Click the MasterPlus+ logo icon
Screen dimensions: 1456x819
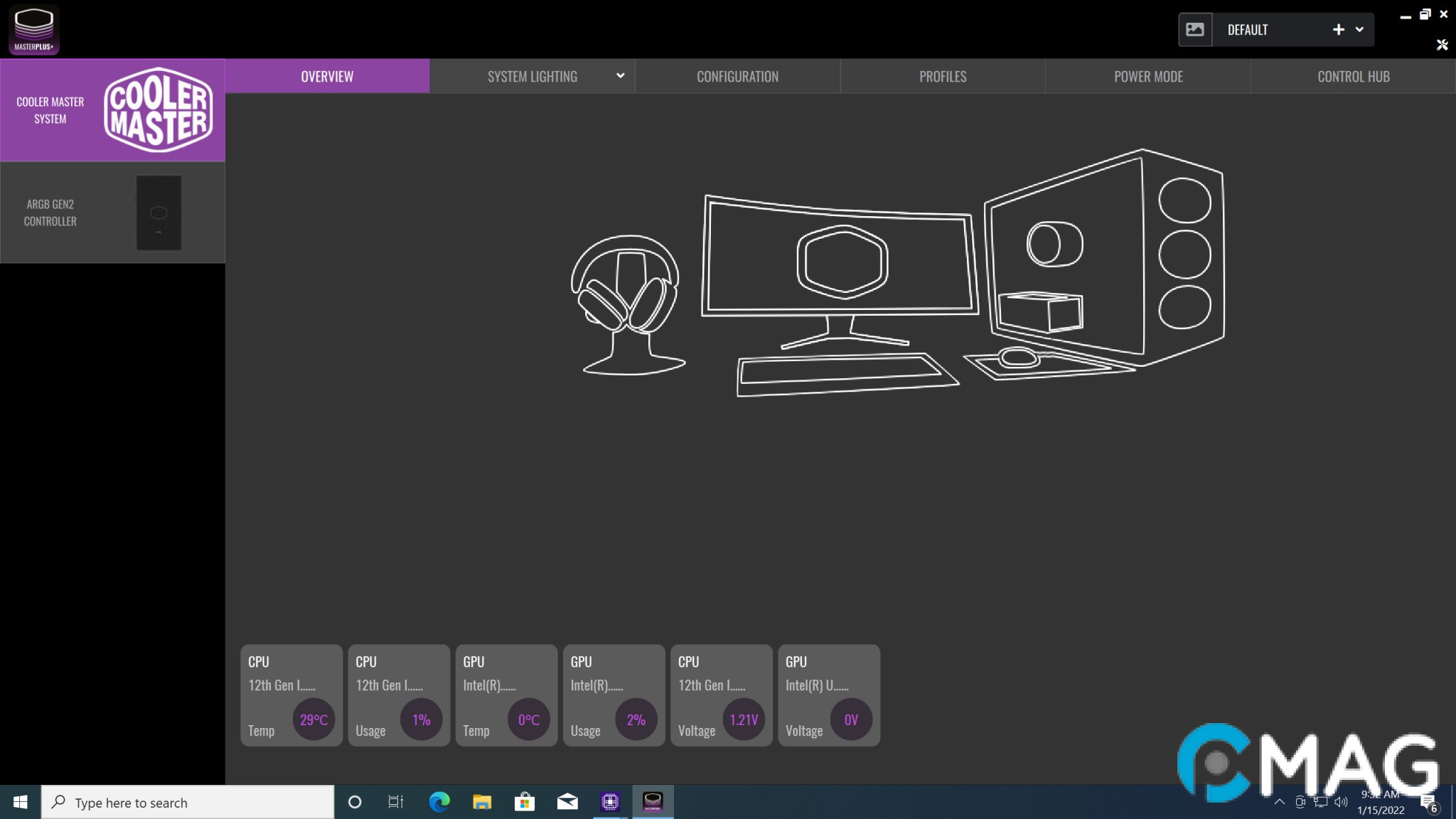[33, 29]
